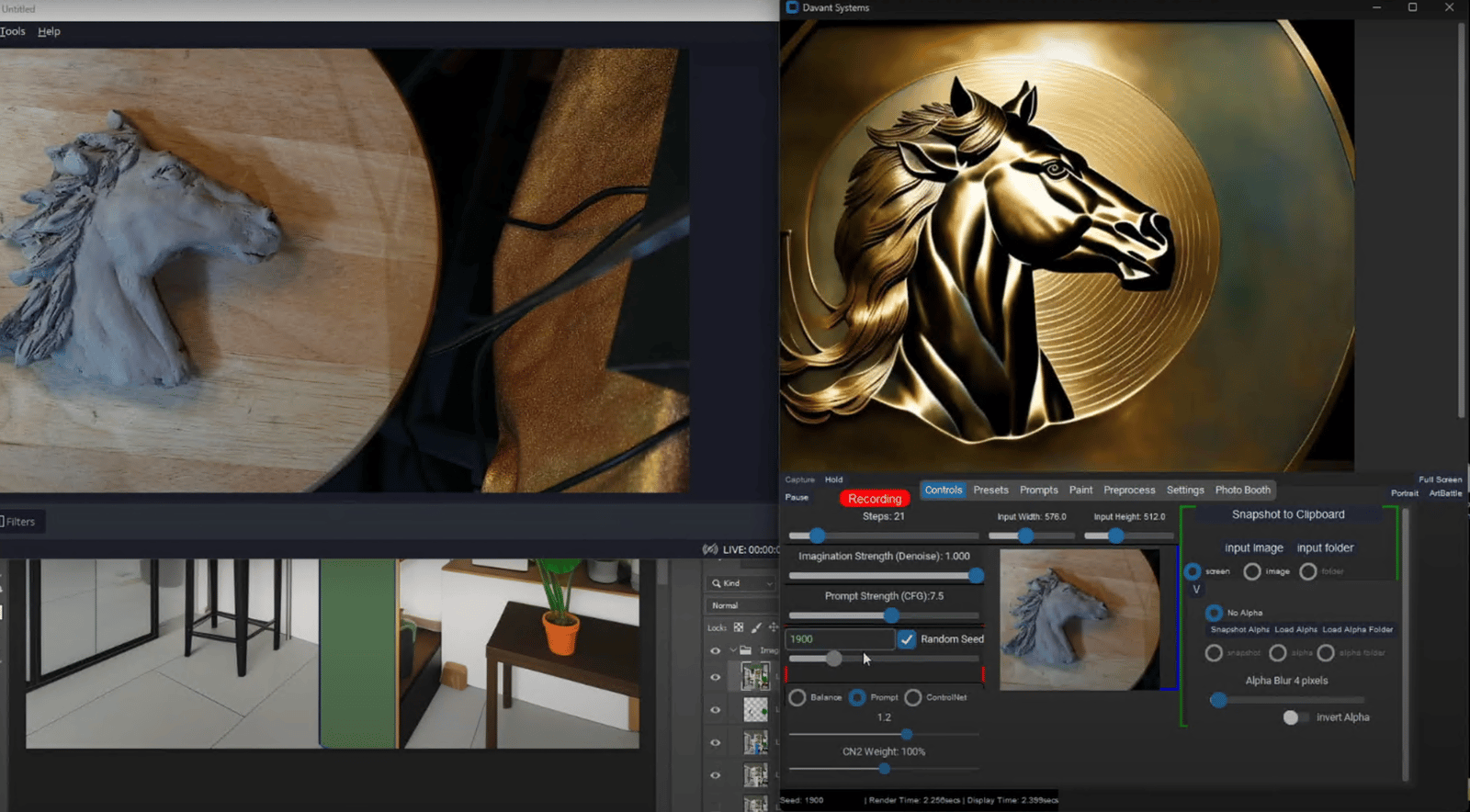The image size is (1470, 812).
Task: Click lock image pixels brush icon
Action: tap(756, 627)
